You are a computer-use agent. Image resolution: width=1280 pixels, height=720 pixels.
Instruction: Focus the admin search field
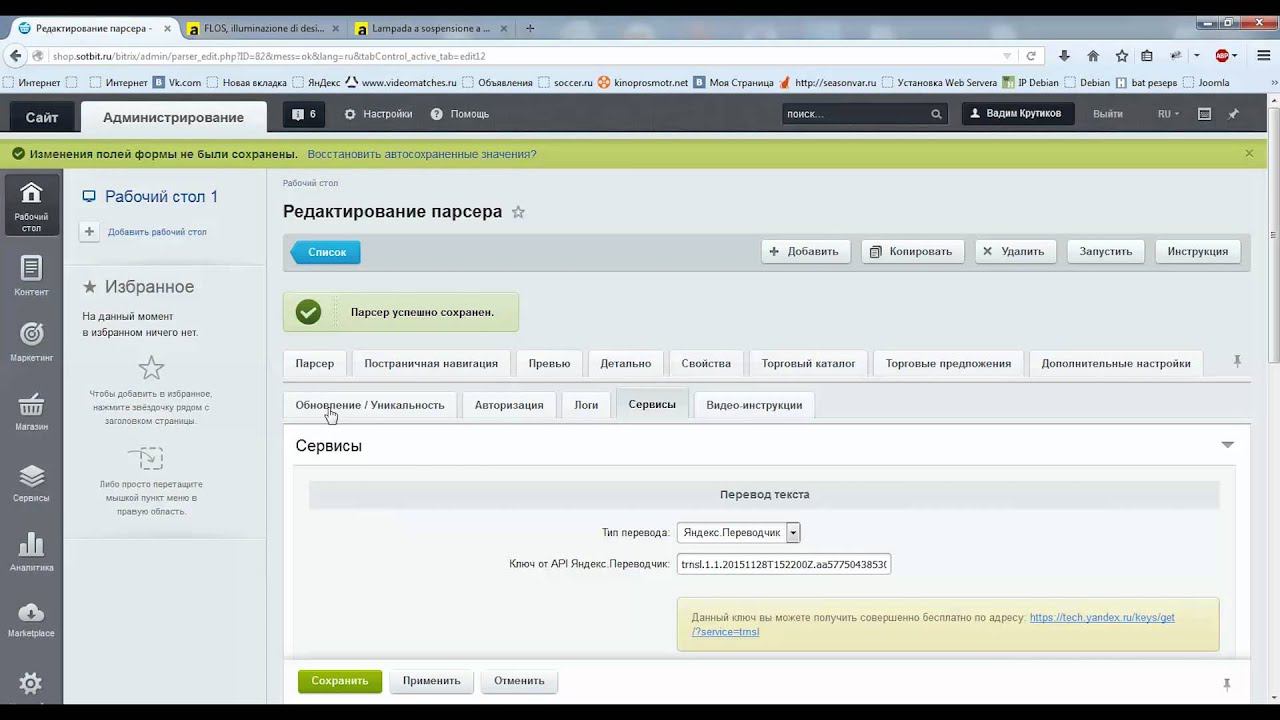pyautogui.click(x=856, y=114)
